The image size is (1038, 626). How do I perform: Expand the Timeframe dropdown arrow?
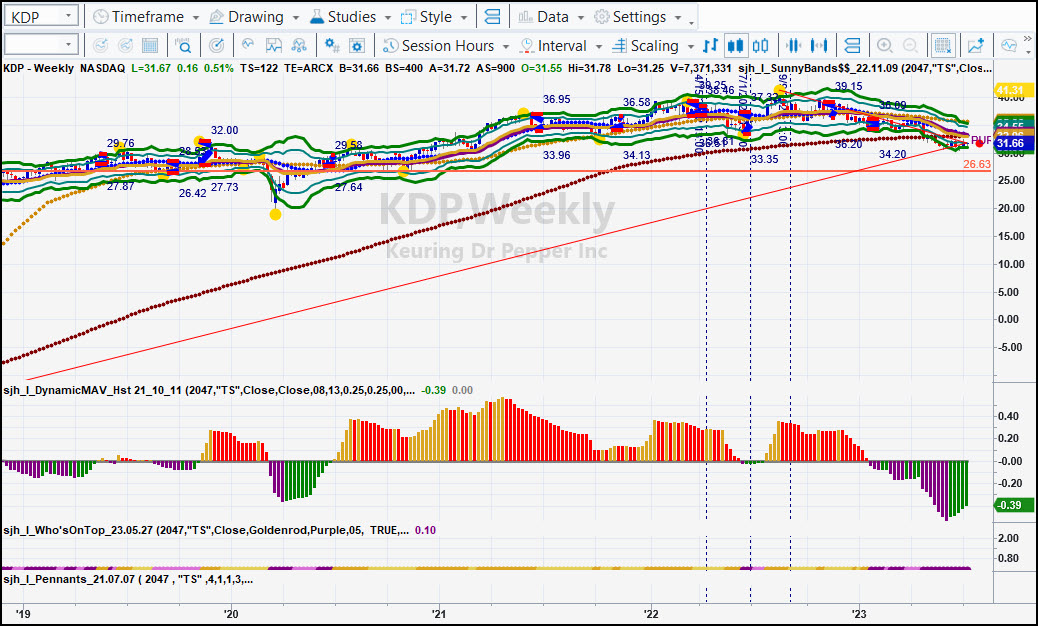(x=196, y=18)
